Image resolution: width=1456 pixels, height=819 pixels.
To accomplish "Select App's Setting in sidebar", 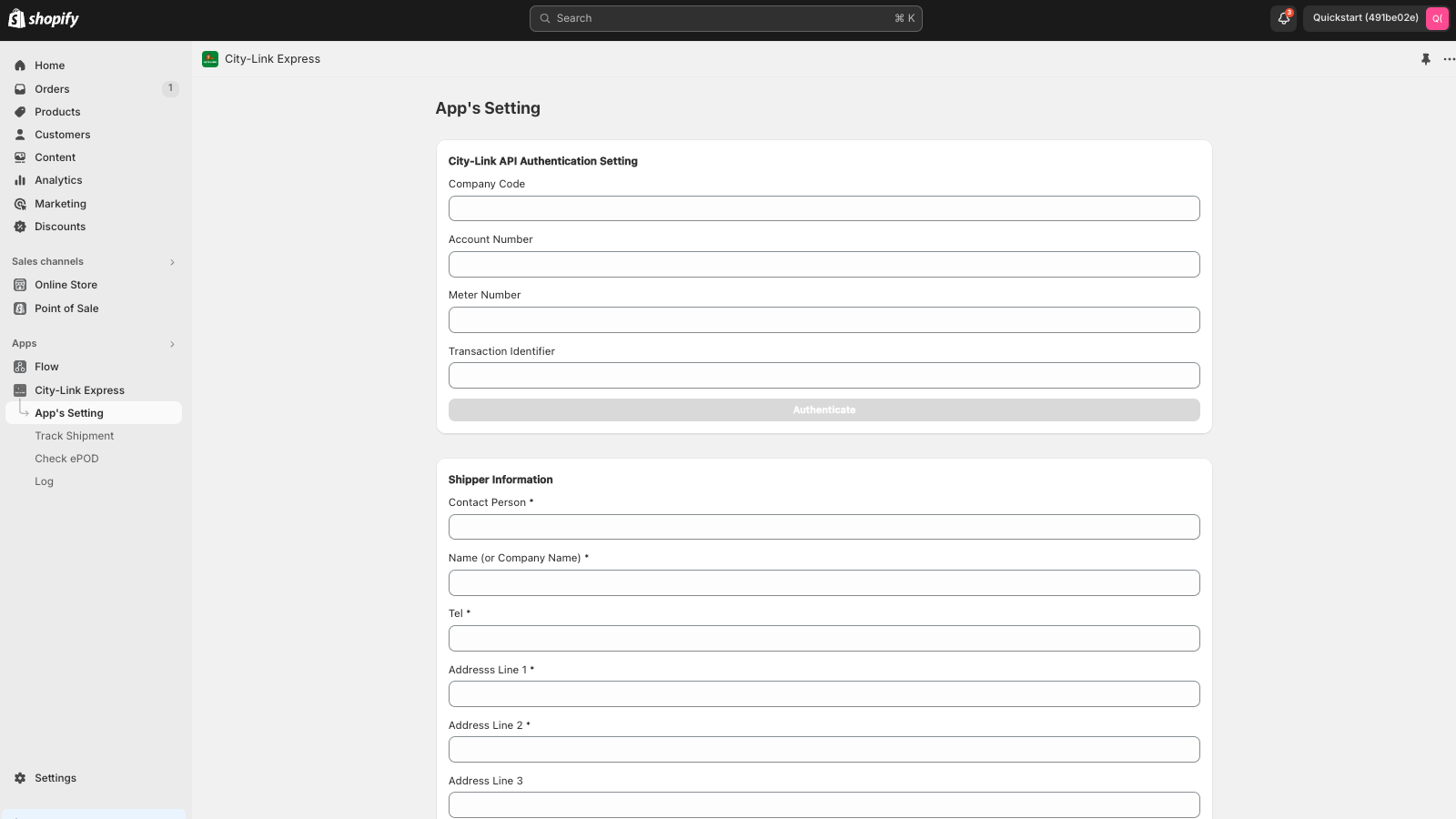I will pyautogui.click(x=94, y=413).
